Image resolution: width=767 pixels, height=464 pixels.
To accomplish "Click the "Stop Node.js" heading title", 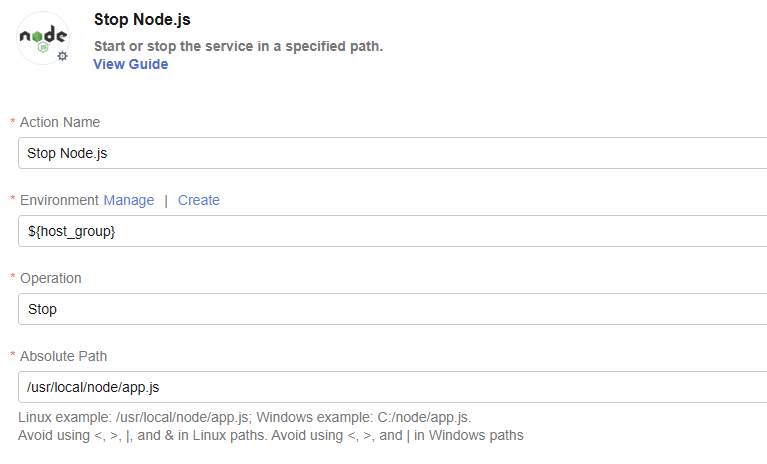I will [142, 19].
